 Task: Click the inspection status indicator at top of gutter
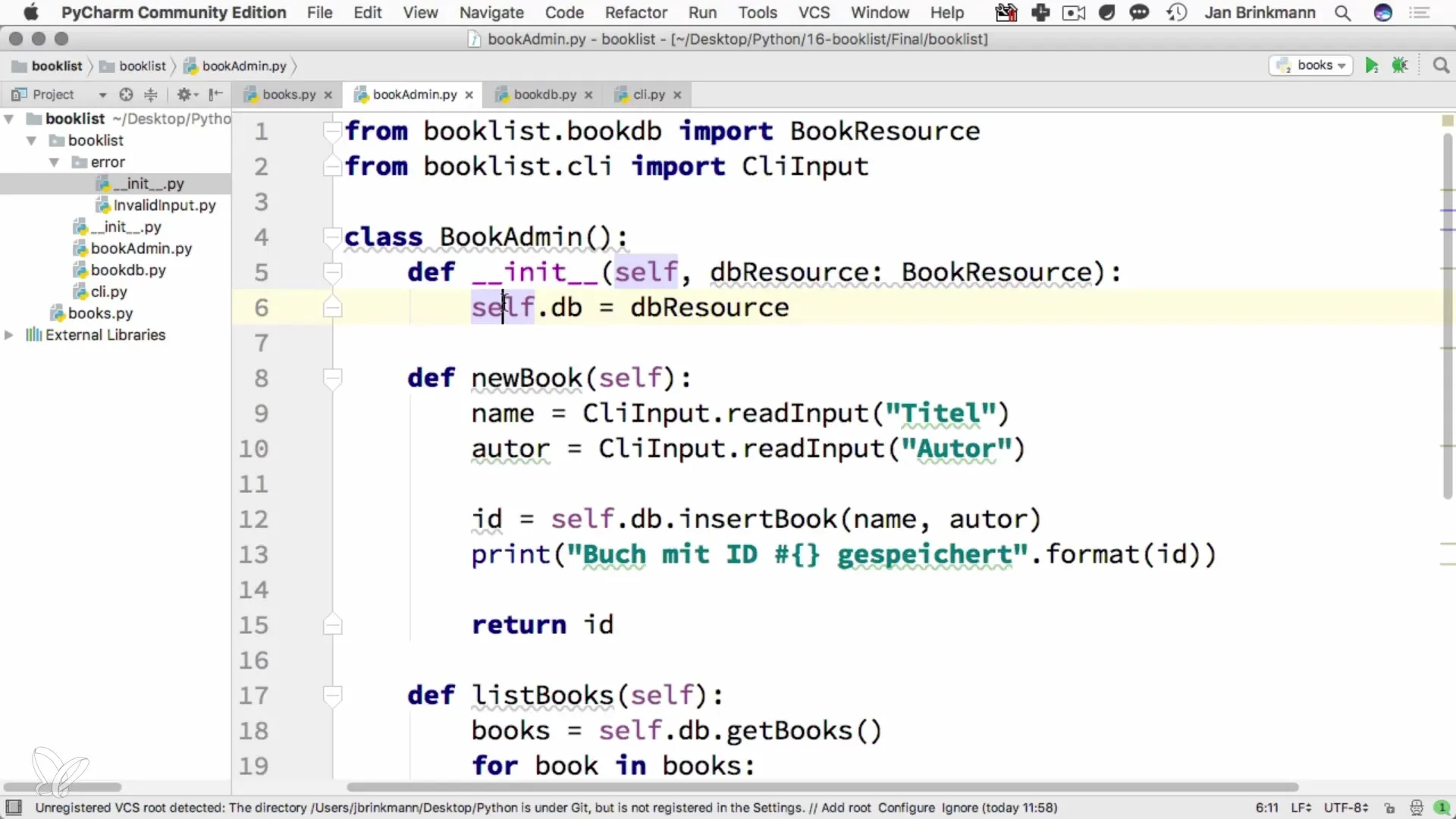point(1448,121)
